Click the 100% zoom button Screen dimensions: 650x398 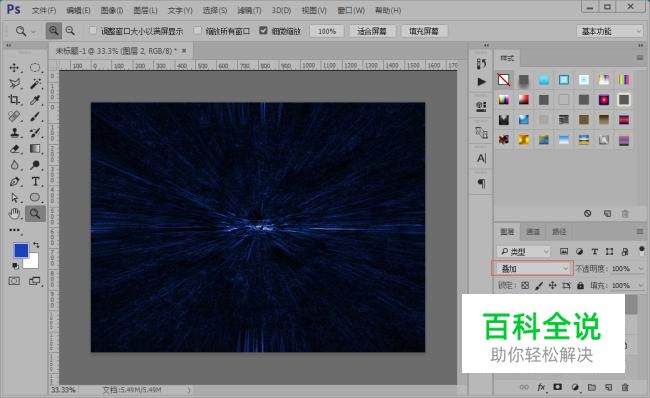click(x=327, y=31)
